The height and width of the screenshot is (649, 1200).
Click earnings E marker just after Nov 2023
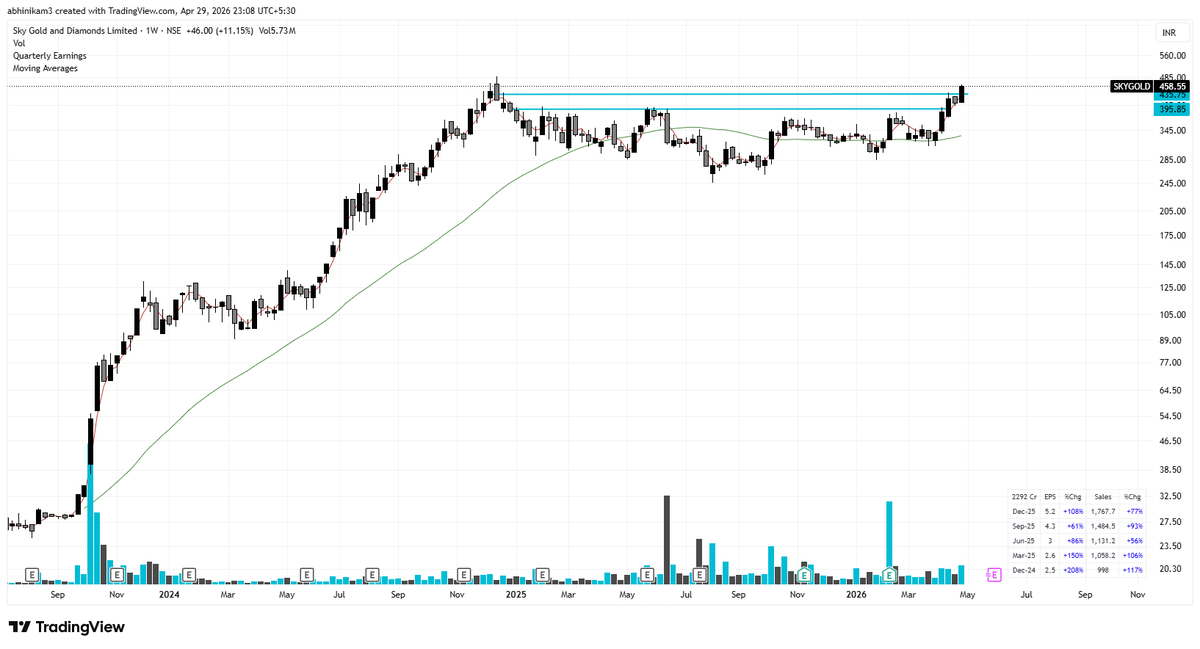(x=117, y=575)
